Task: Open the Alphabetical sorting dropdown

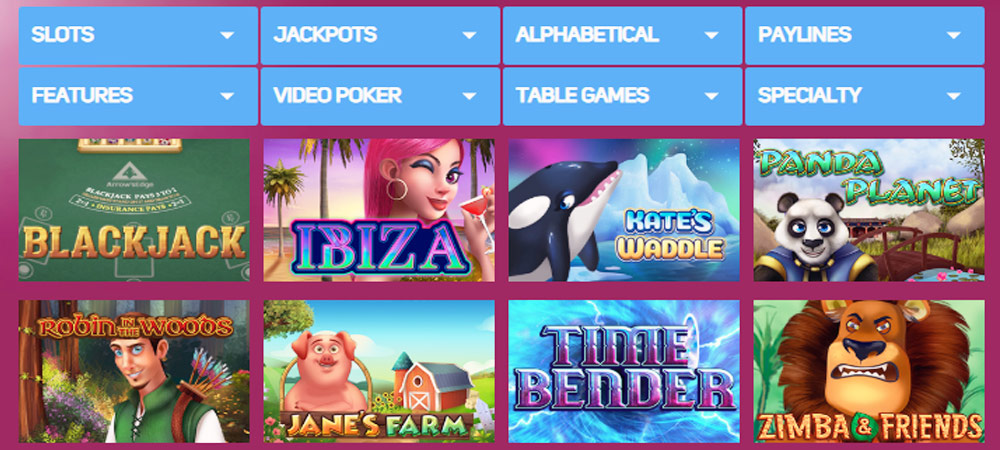Action: (622, 36)
